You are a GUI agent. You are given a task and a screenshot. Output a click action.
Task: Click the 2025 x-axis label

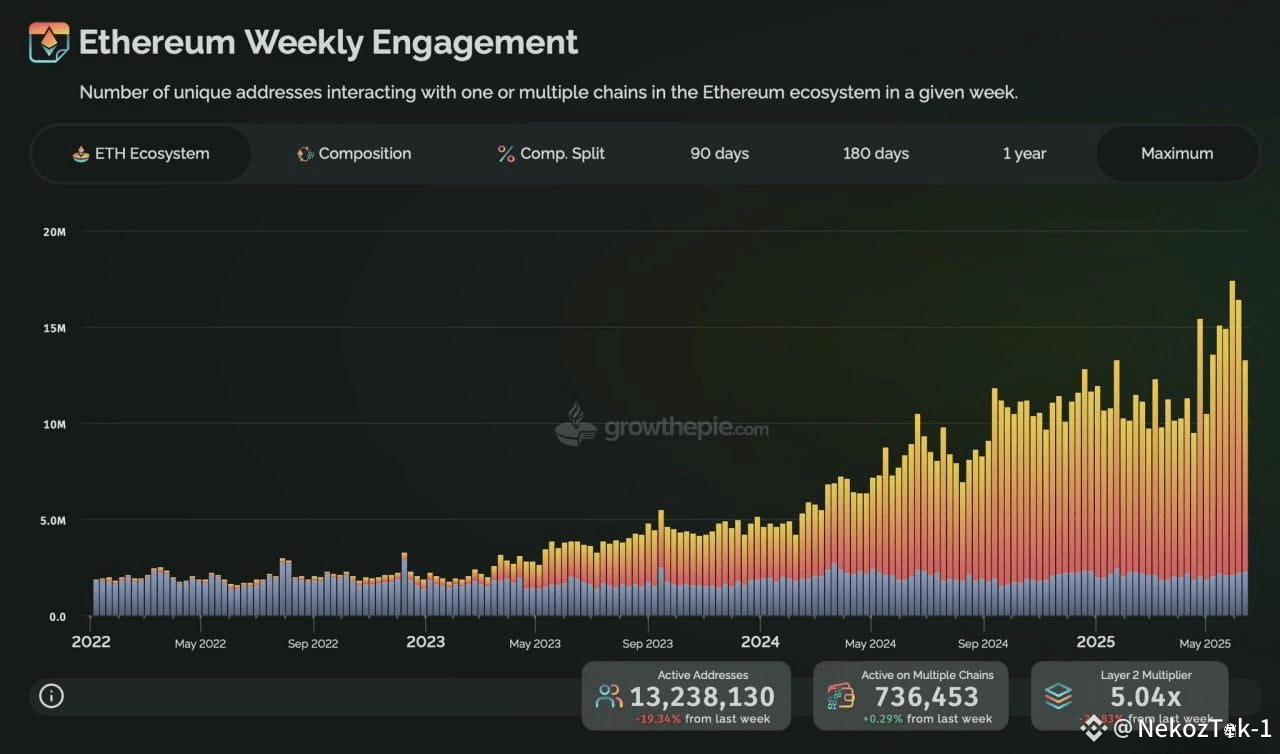click(x=1095, y=642)
